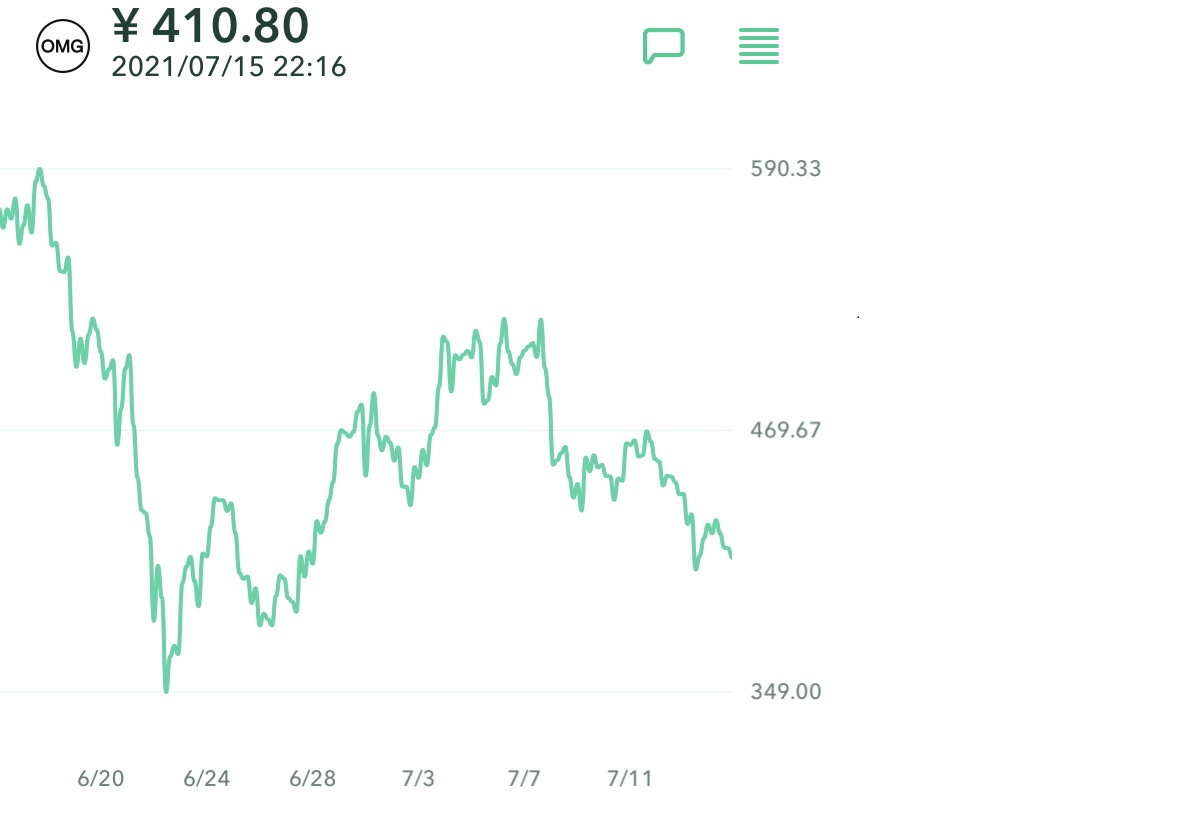The height and width of the screenshot is (826, 1200).
Task: Click the chart line's lowest dip
Action: [166, 690]
